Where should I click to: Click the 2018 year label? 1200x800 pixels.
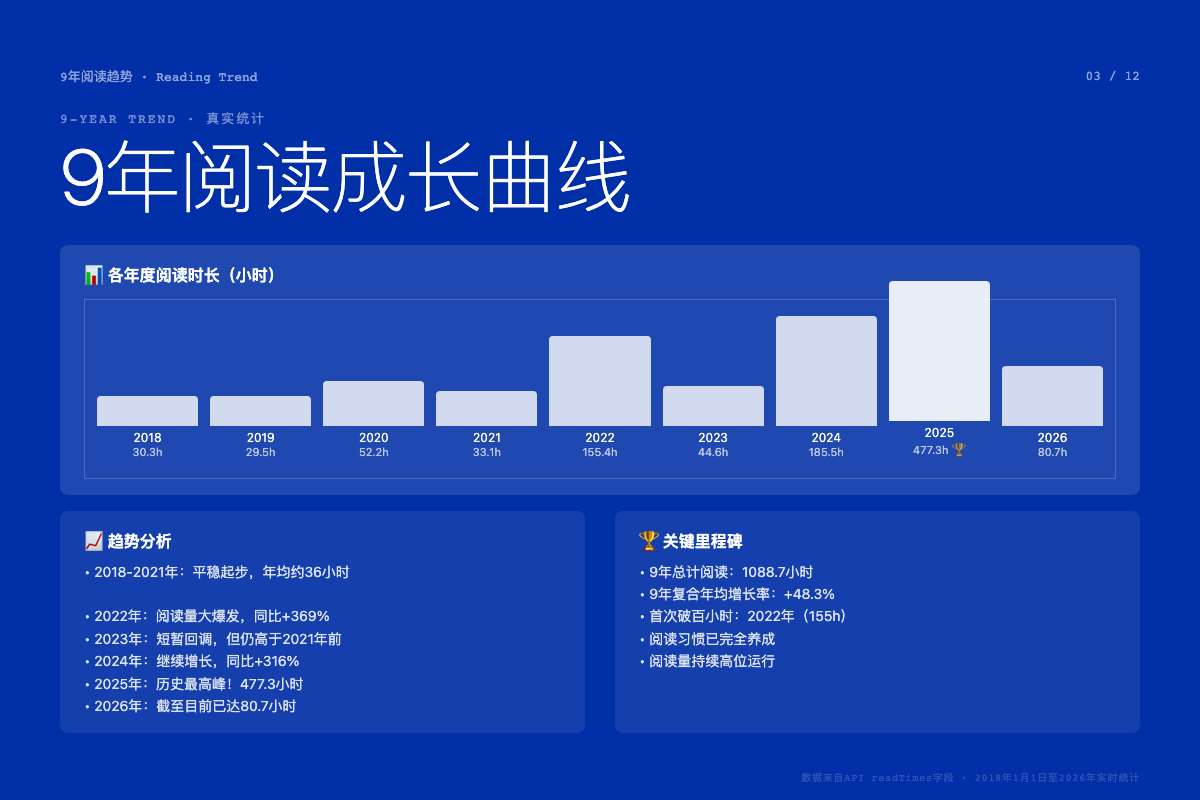click(147, 438)
